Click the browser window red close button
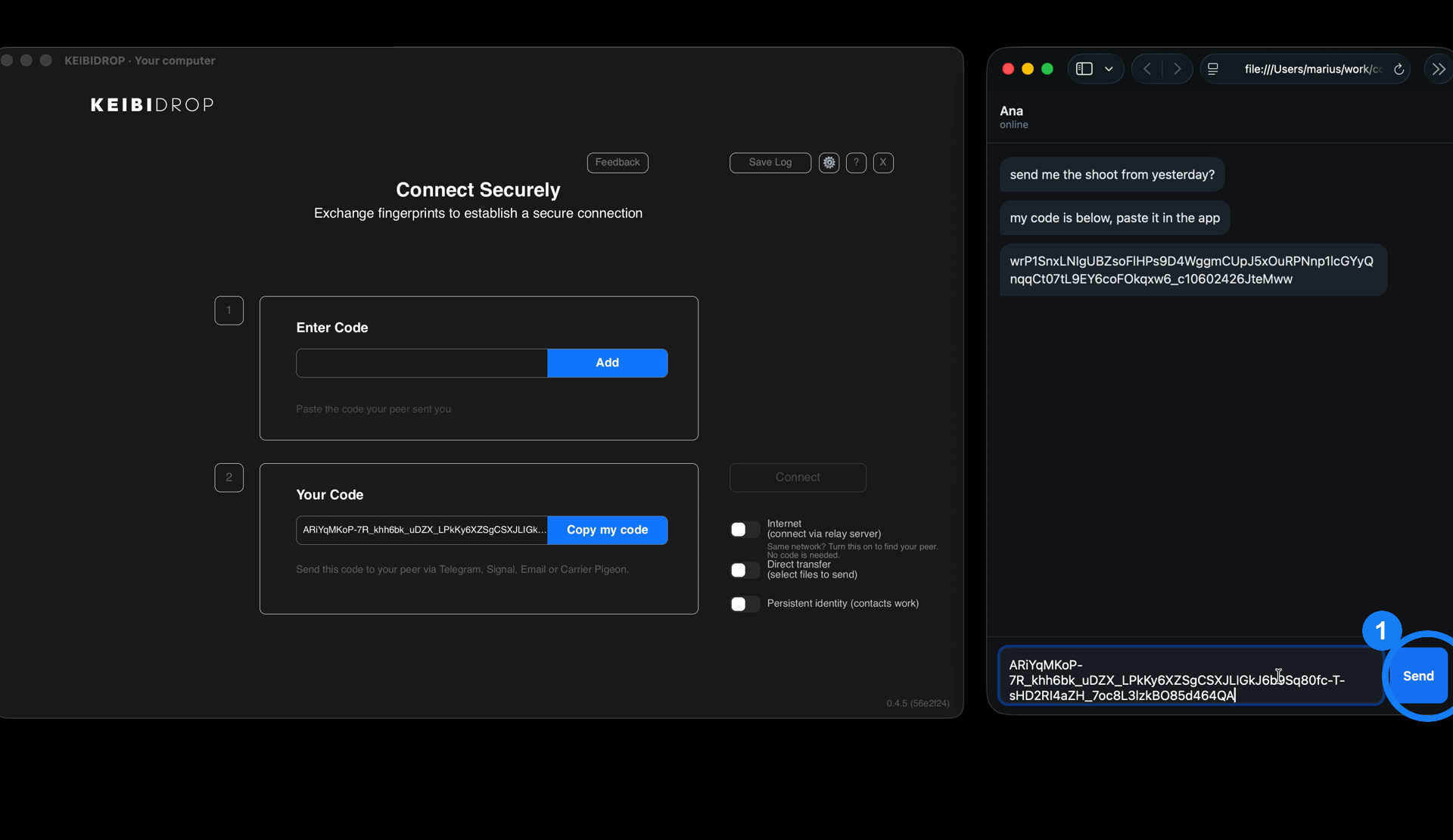The height and width of the screenshot is (840, 1453). (x=1008, y=69)
